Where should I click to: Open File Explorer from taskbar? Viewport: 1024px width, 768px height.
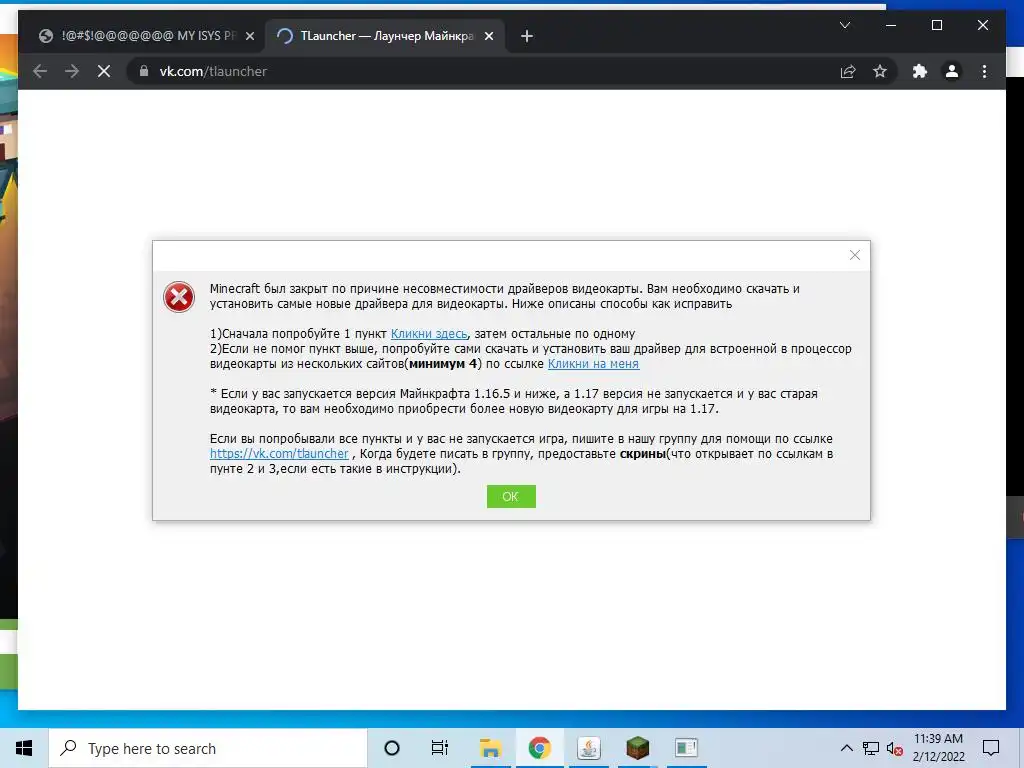click(x=490, y=748)
